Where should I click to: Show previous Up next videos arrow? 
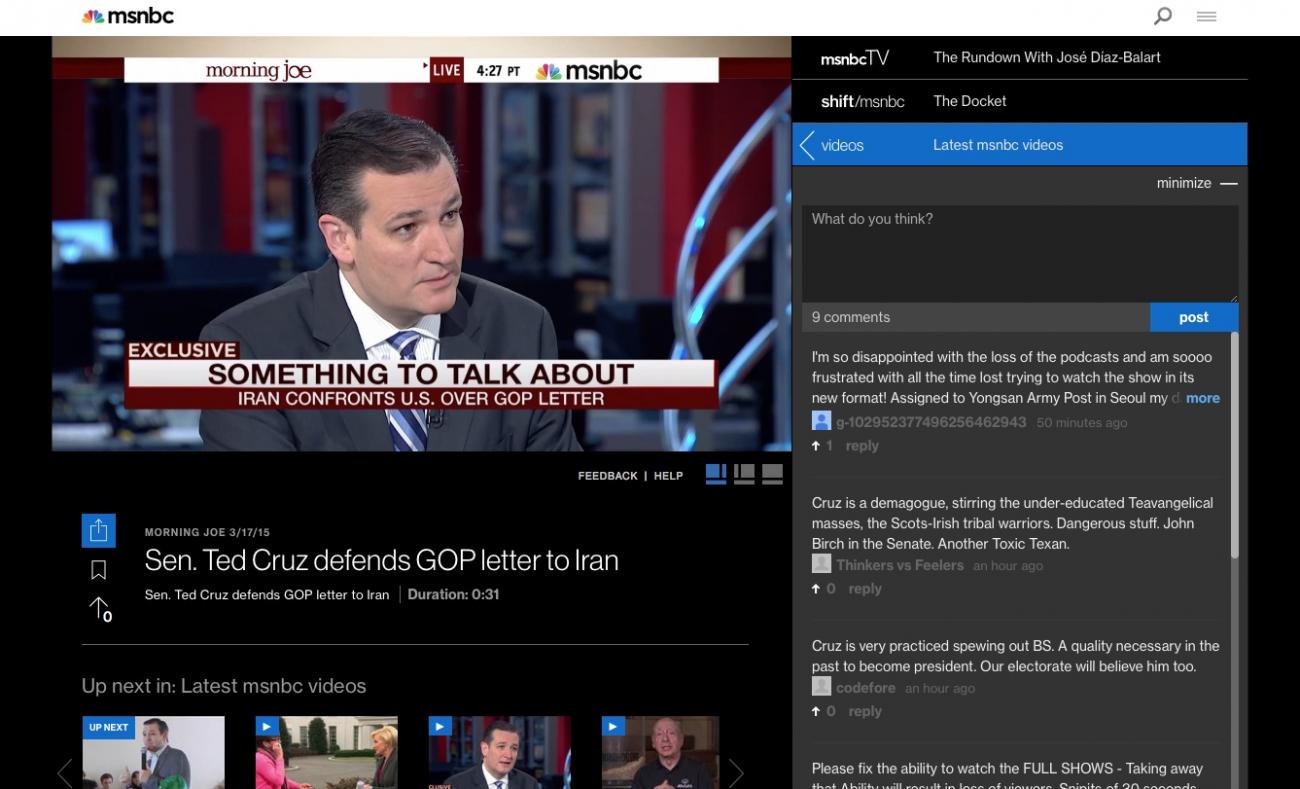(x=65, y=772)
